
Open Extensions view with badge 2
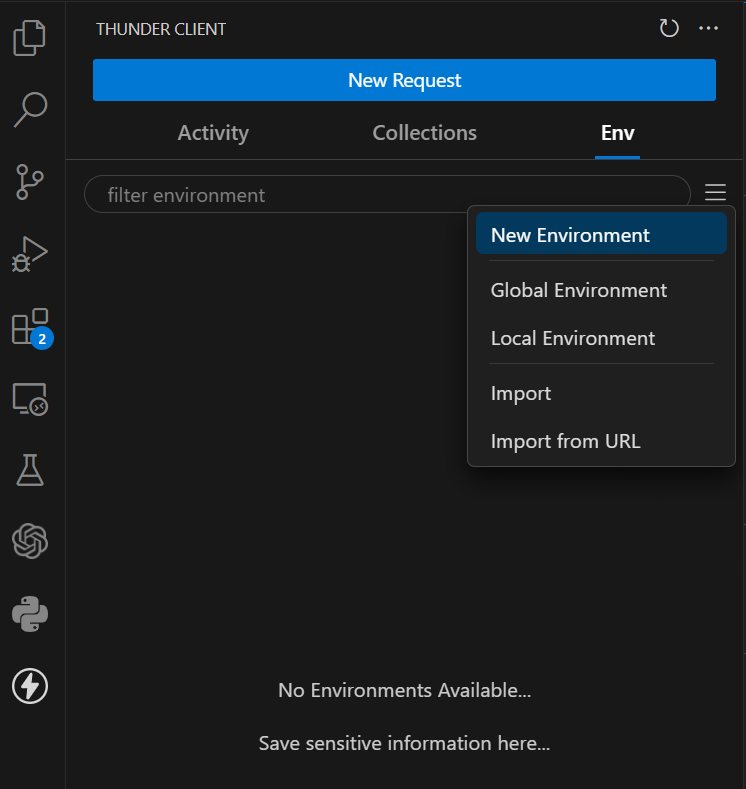pos(31,328)
